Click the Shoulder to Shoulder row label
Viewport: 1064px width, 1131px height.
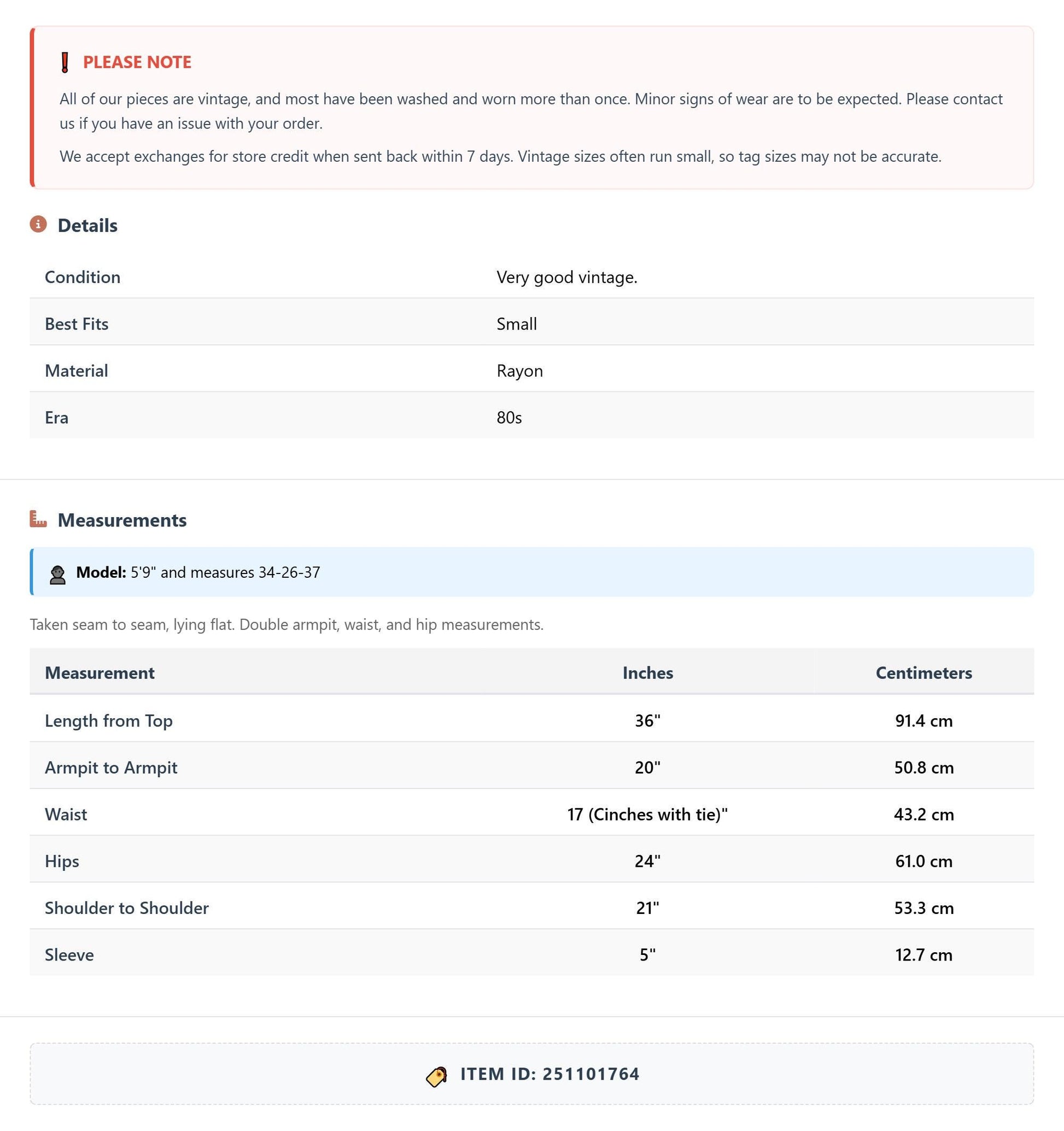[x=127, y=907]
